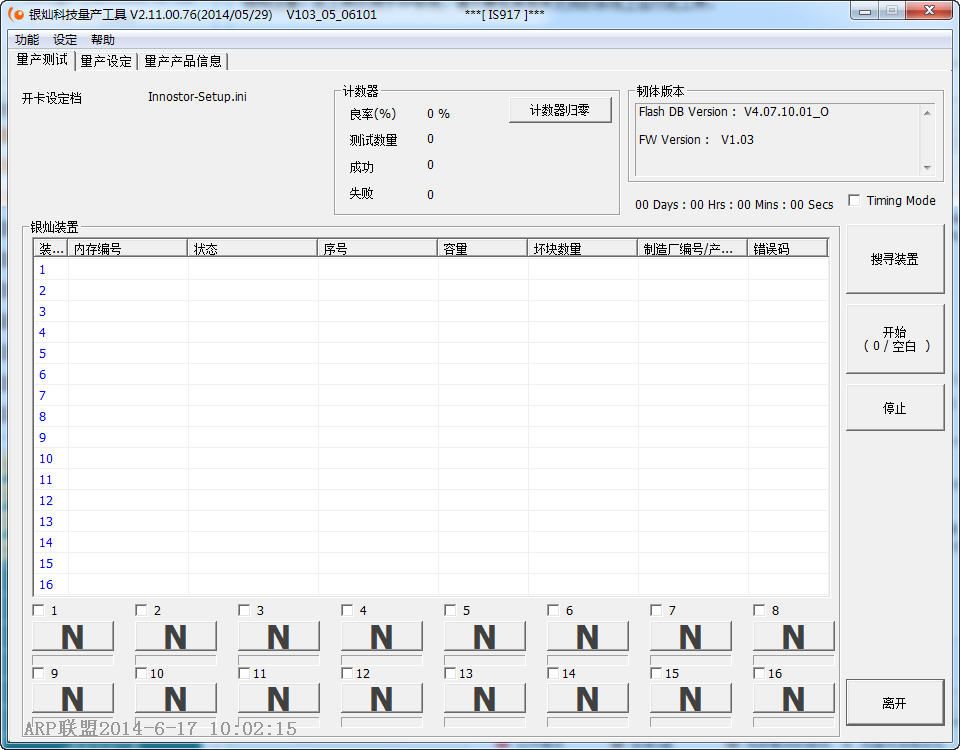Open the 功能 menu
960x750 pixels.
coord(27,40)
